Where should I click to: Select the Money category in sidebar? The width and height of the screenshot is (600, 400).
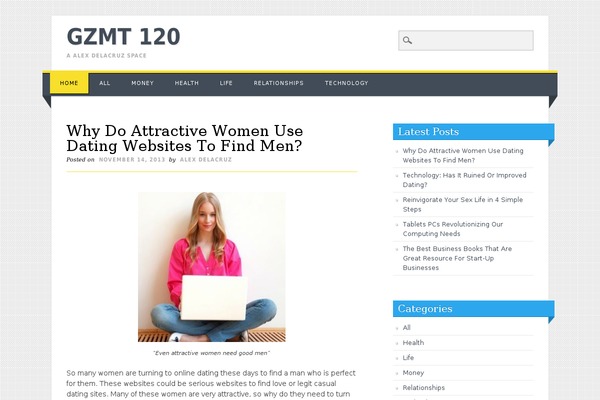click(x=413, y=372)
